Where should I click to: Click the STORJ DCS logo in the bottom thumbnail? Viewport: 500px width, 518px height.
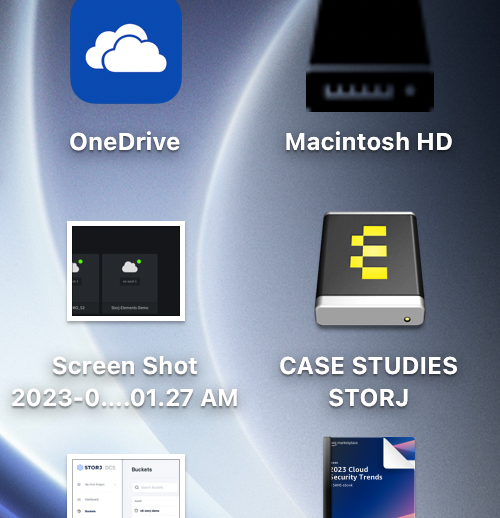pos(96,468)
